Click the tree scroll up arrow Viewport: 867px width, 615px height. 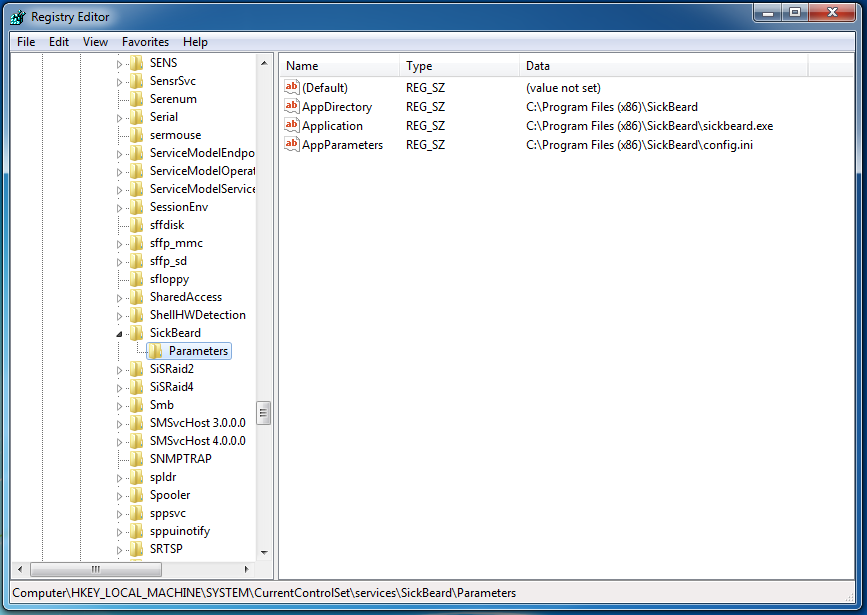(x=264, y=64)
